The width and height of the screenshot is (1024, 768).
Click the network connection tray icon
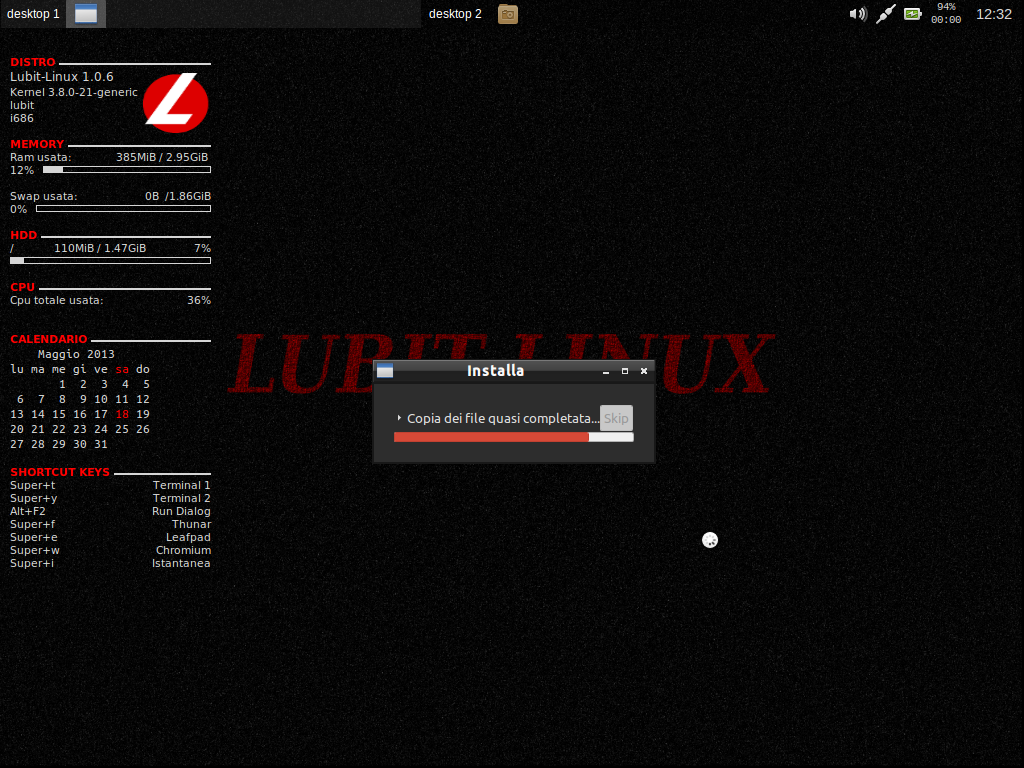click(x=885, y=14)
